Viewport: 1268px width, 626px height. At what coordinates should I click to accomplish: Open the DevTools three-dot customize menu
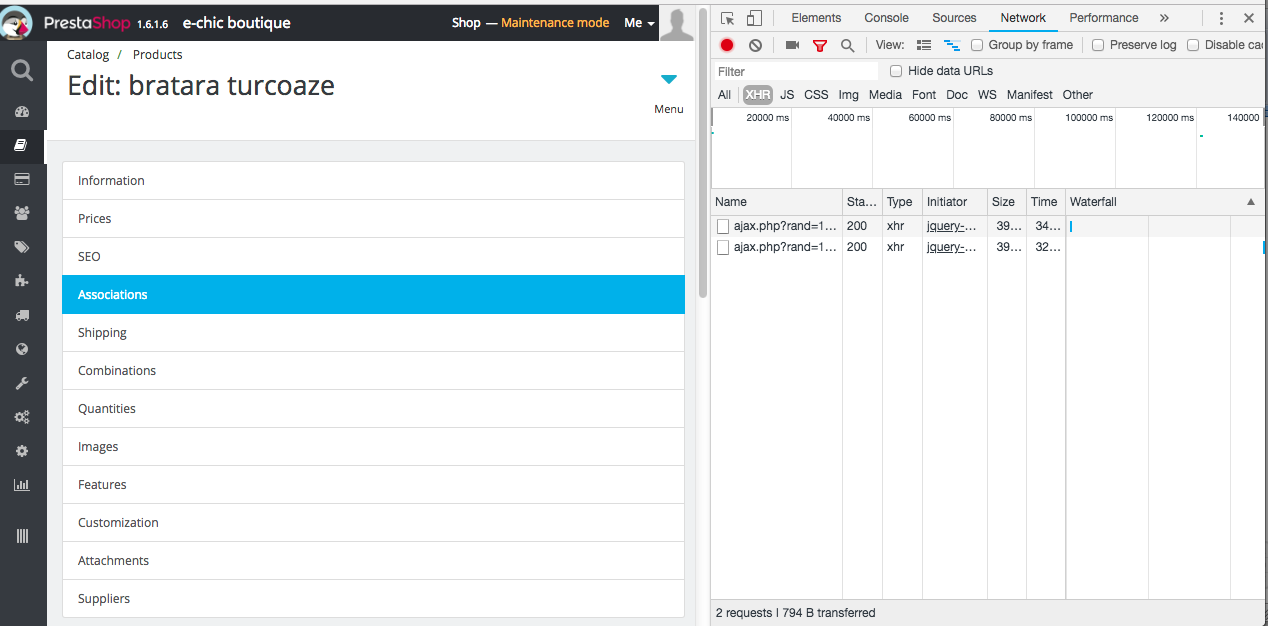(x=1221, y=18)
